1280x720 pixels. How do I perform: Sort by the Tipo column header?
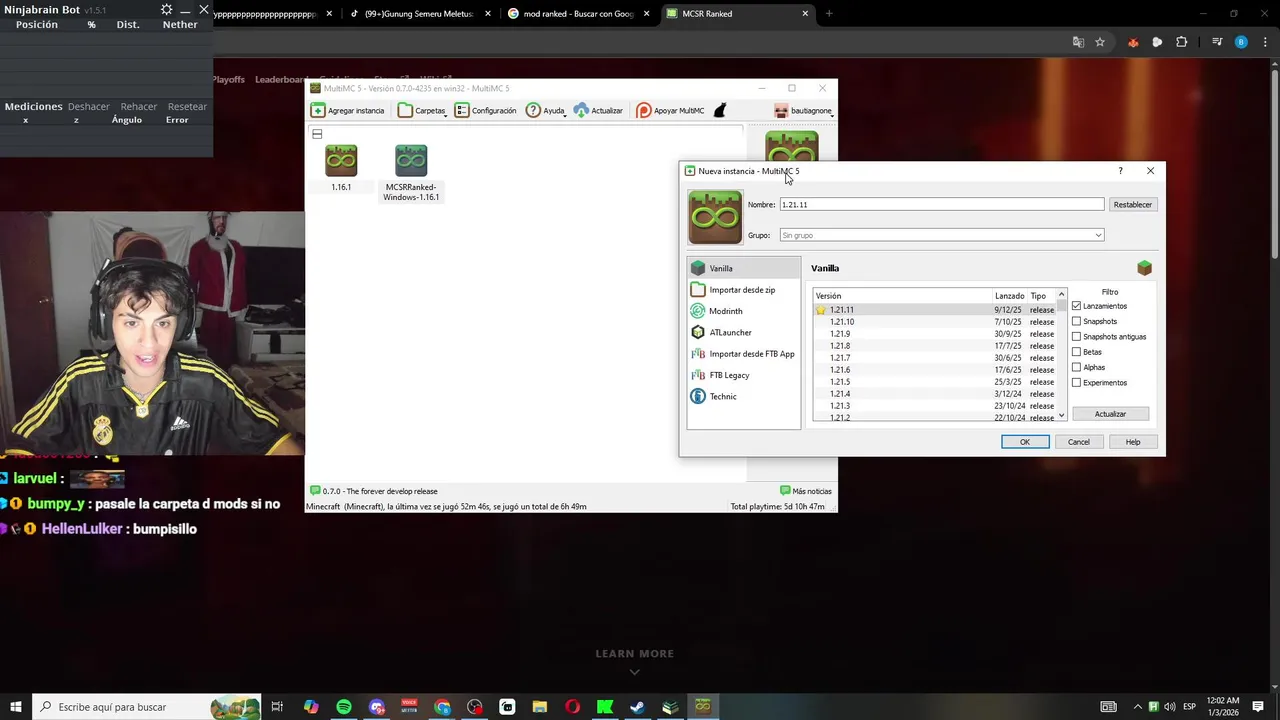(x=1041, y=296)
